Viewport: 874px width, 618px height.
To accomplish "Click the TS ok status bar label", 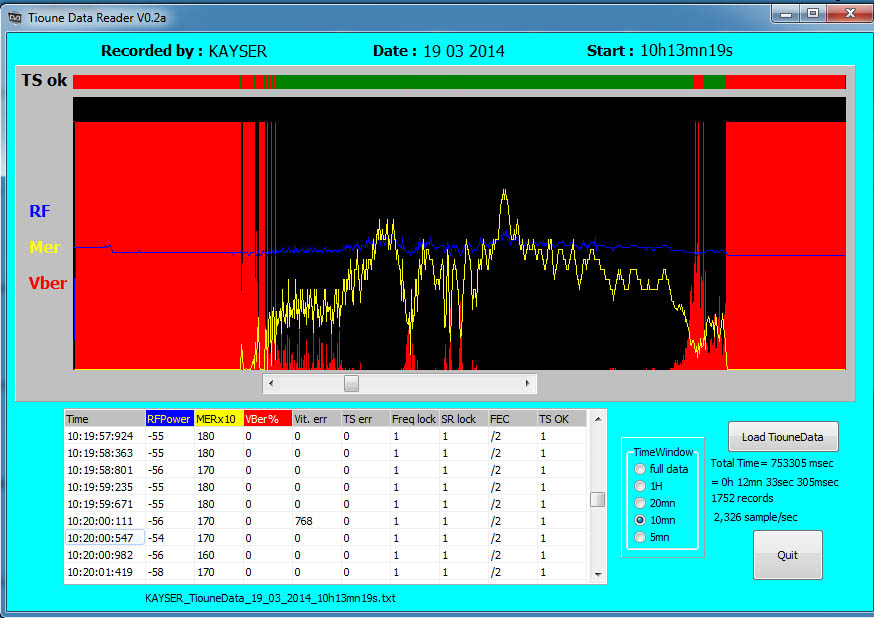I will click(x=45, y=80).
